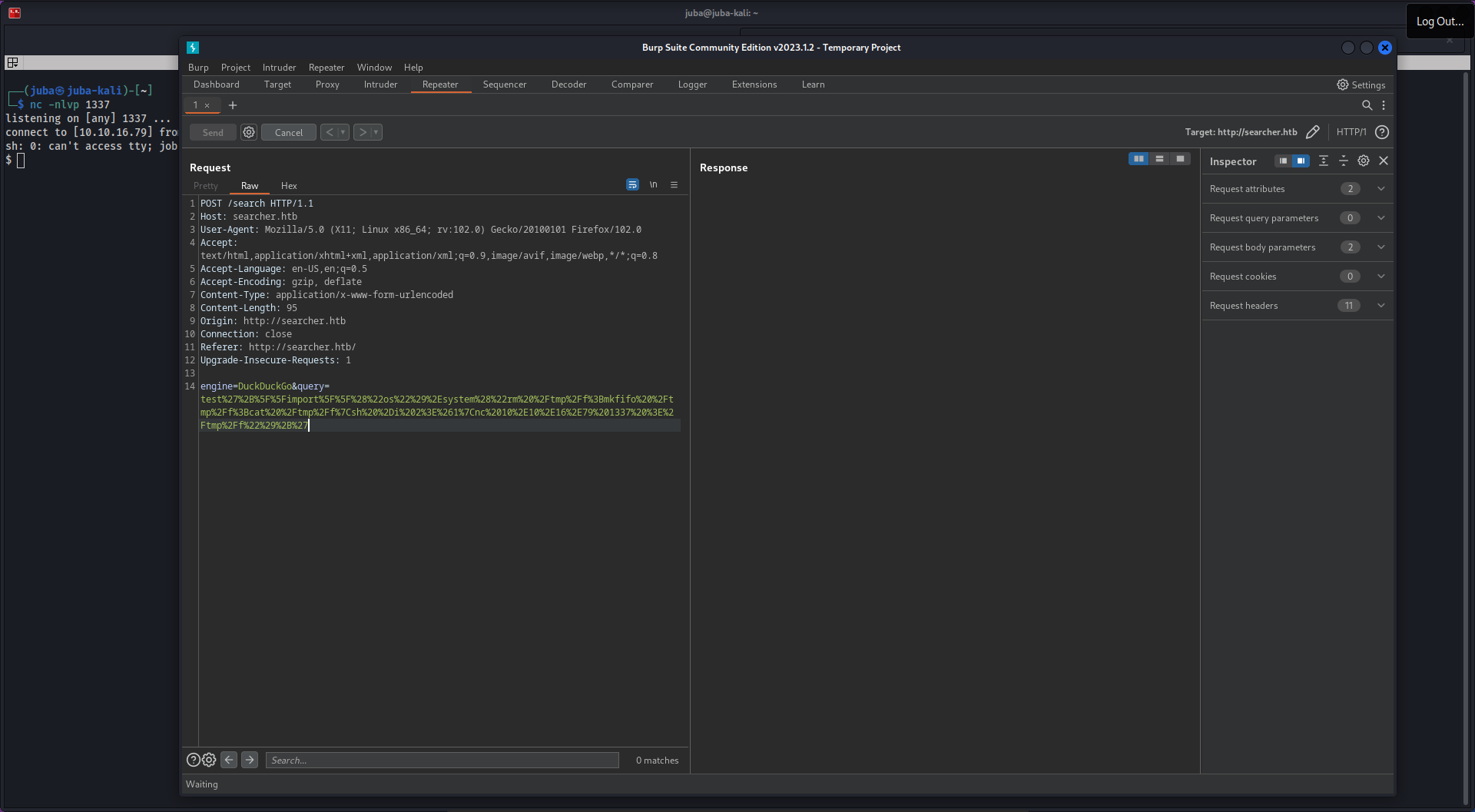Toggle line wrap in request editor

632,185
